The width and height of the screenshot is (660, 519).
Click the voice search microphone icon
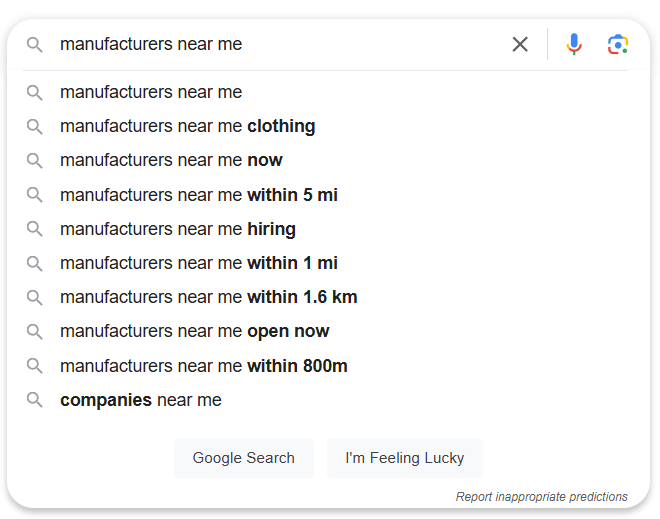(x=574, y=44)
